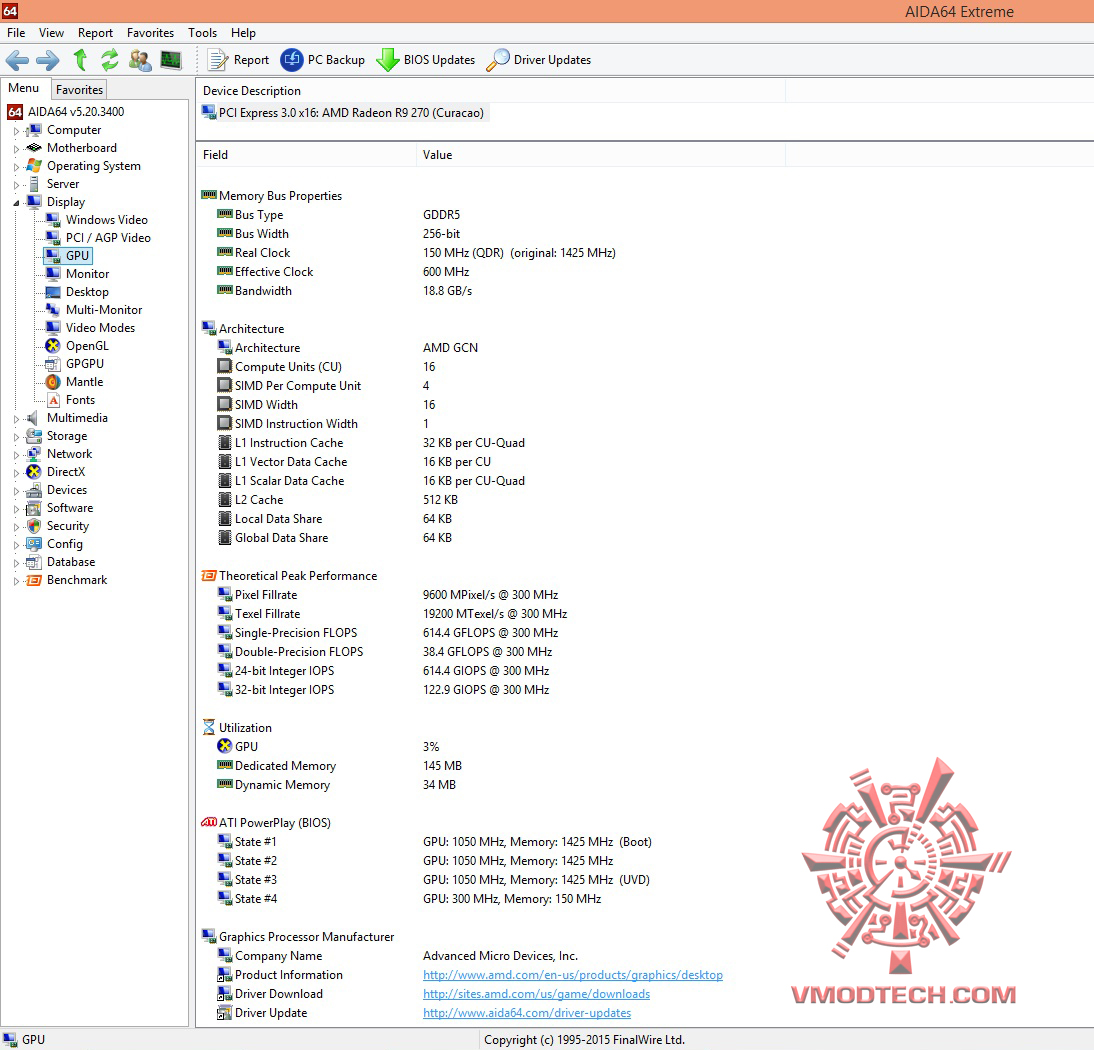Click the Benchmark icon in tree

coord(33,580)
